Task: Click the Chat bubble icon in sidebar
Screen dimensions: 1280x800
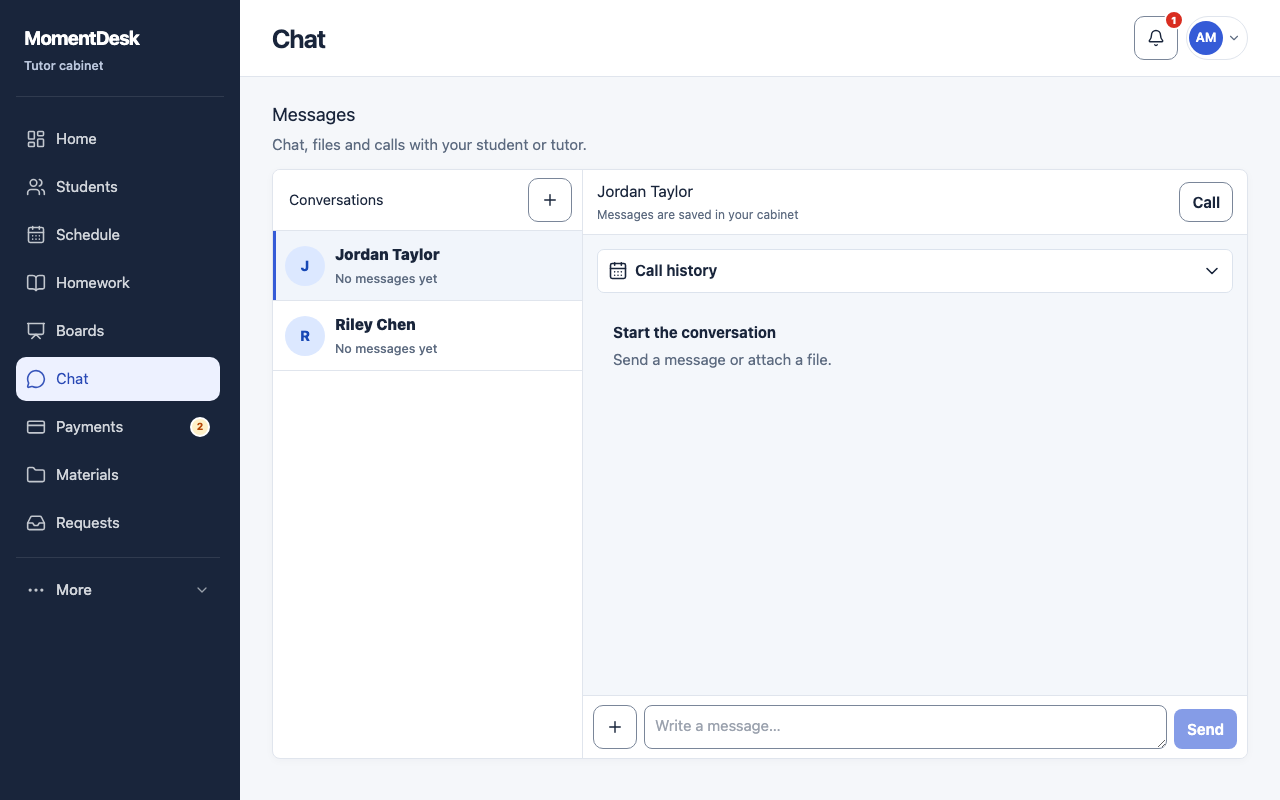Action: tap(36, 379)
